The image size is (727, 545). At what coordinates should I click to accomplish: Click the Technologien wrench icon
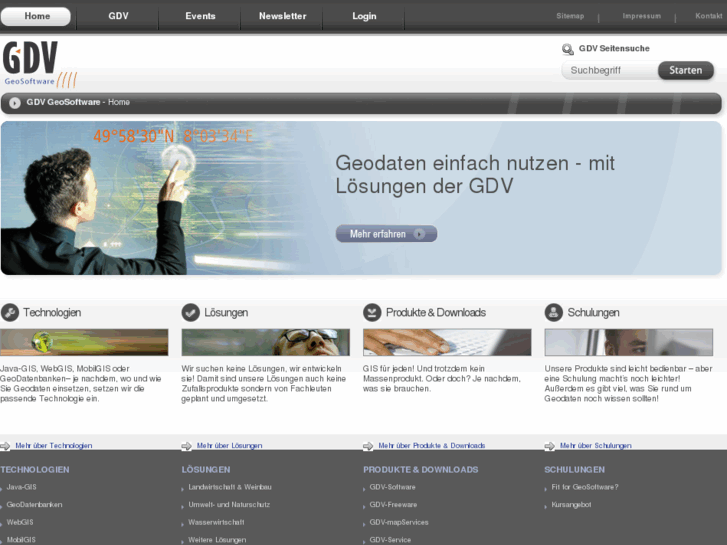click(10, 313)
